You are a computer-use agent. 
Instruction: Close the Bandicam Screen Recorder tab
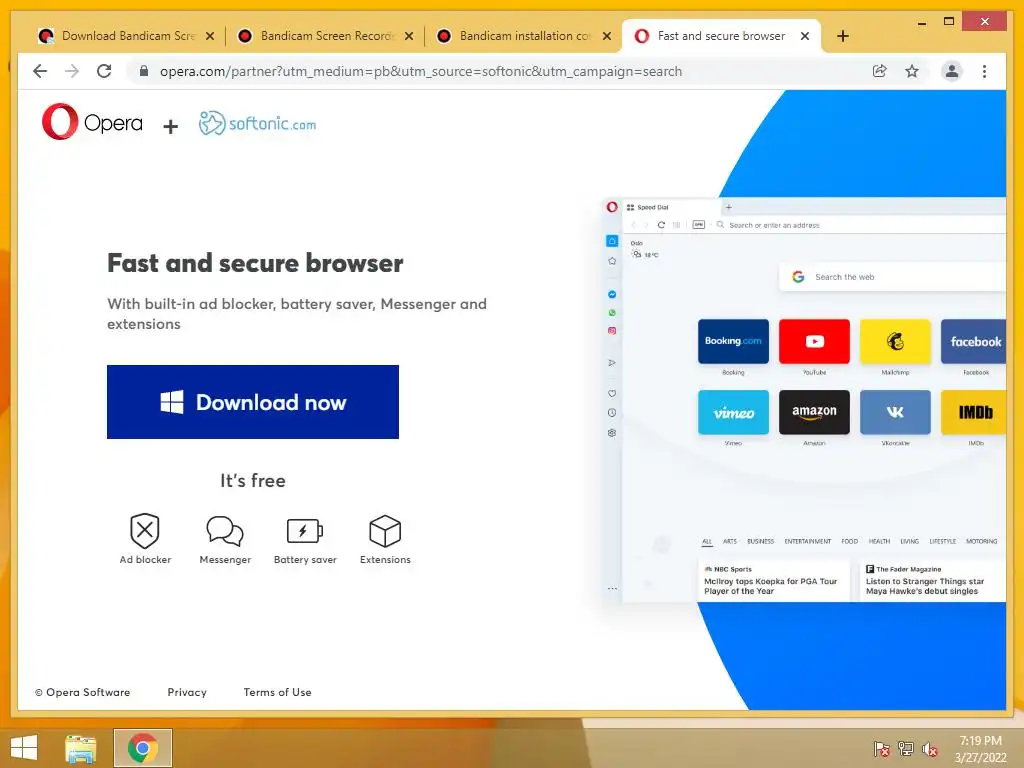pos(409,36)
